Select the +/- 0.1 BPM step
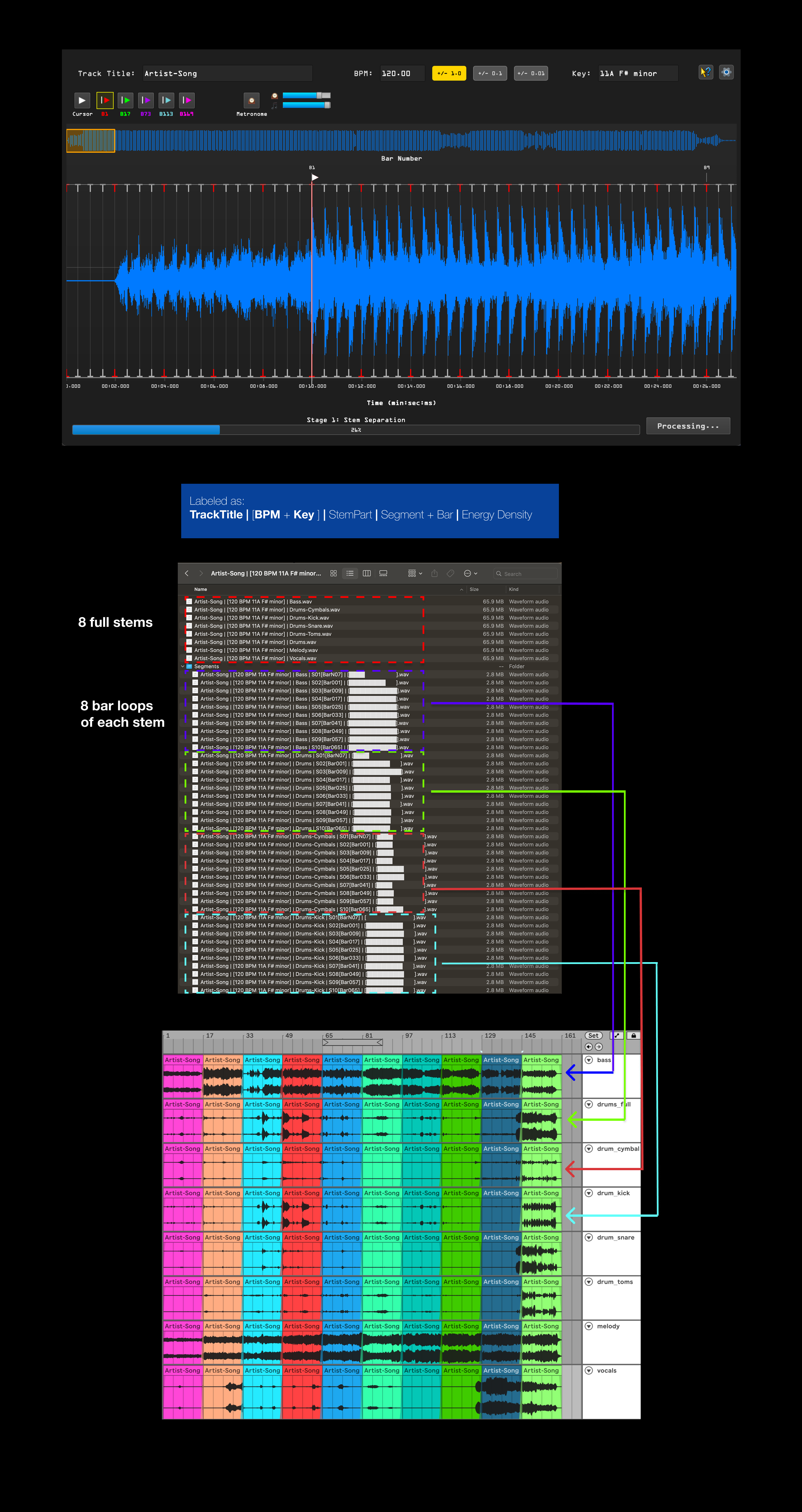The width and height of the screenshot is (802, 1512). pos(490,73)
